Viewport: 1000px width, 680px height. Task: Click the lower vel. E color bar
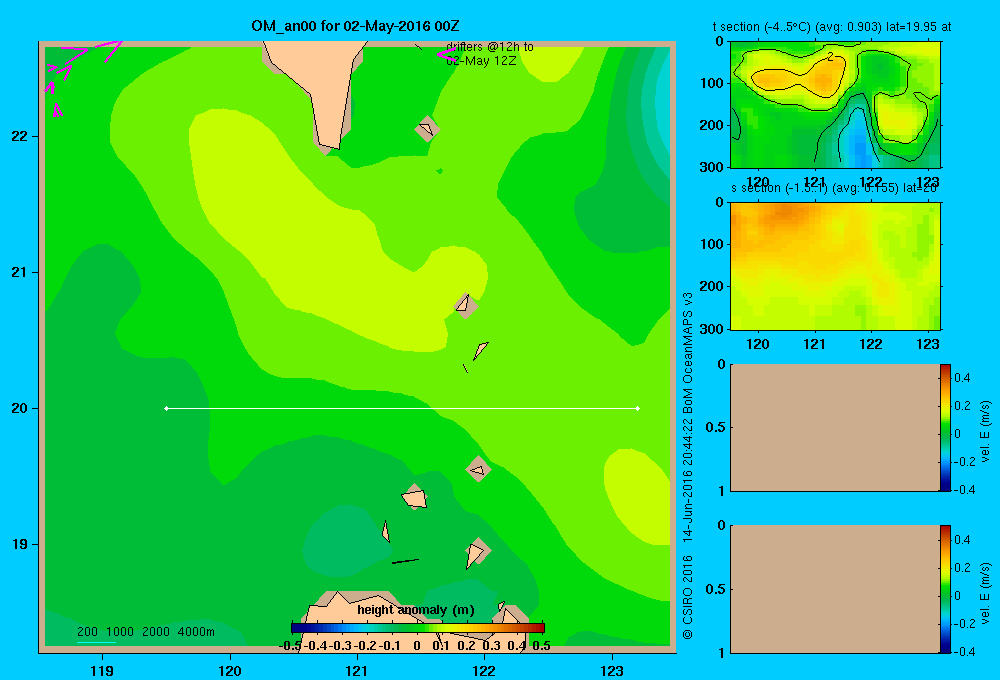[945, 589]
